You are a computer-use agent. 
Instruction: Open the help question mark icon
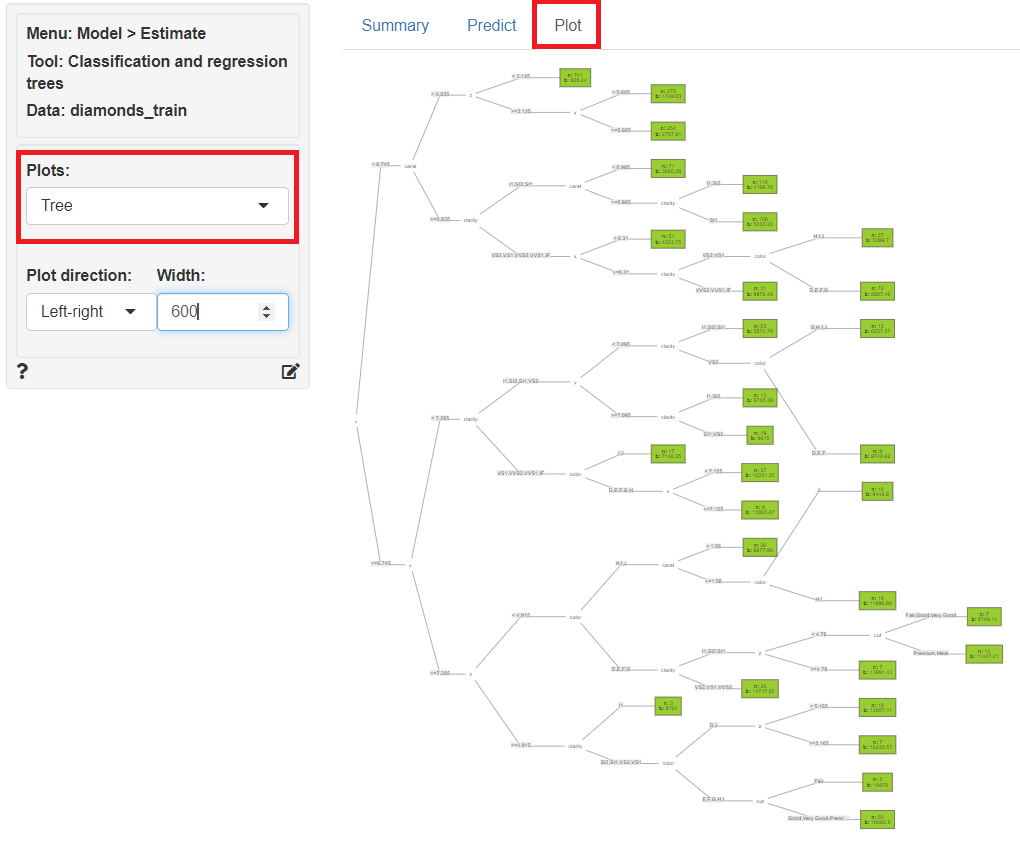click(22, 372)
